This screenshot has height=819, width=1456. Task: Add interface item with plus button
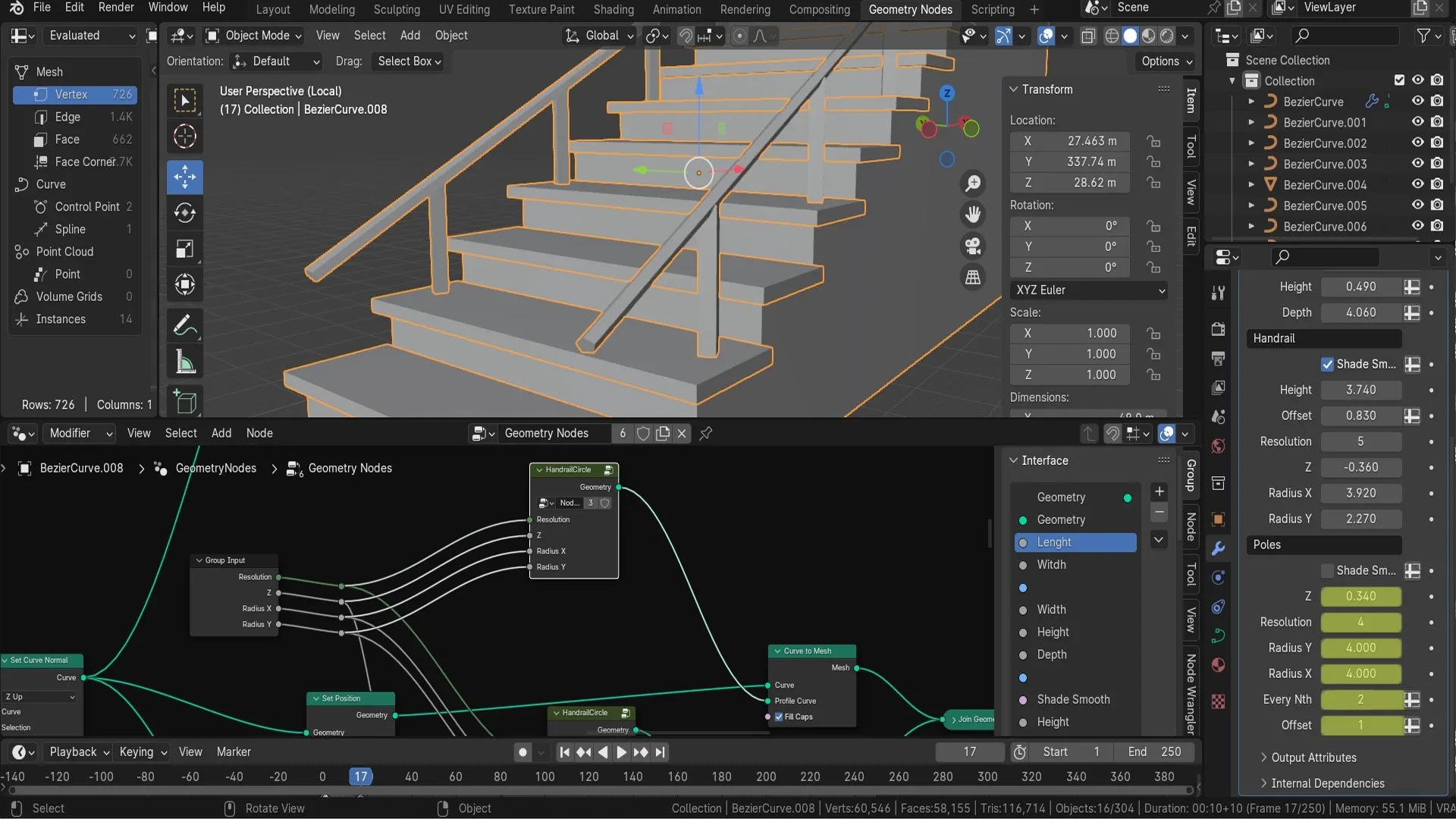pos(1159,491)
